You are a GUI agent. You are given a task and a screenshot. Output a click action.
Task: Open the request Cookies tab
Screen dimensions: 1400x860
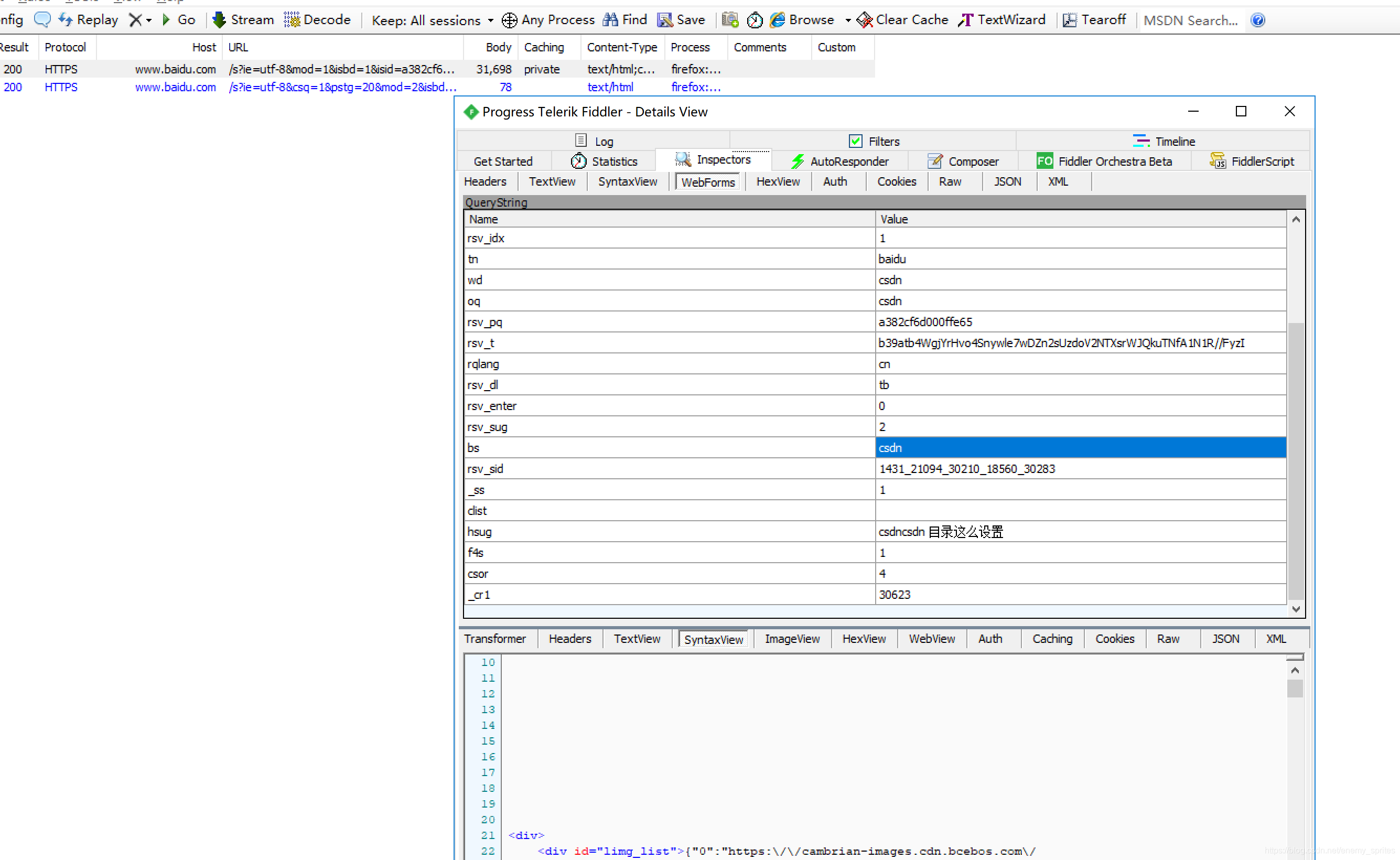click(x=896, y=181)
